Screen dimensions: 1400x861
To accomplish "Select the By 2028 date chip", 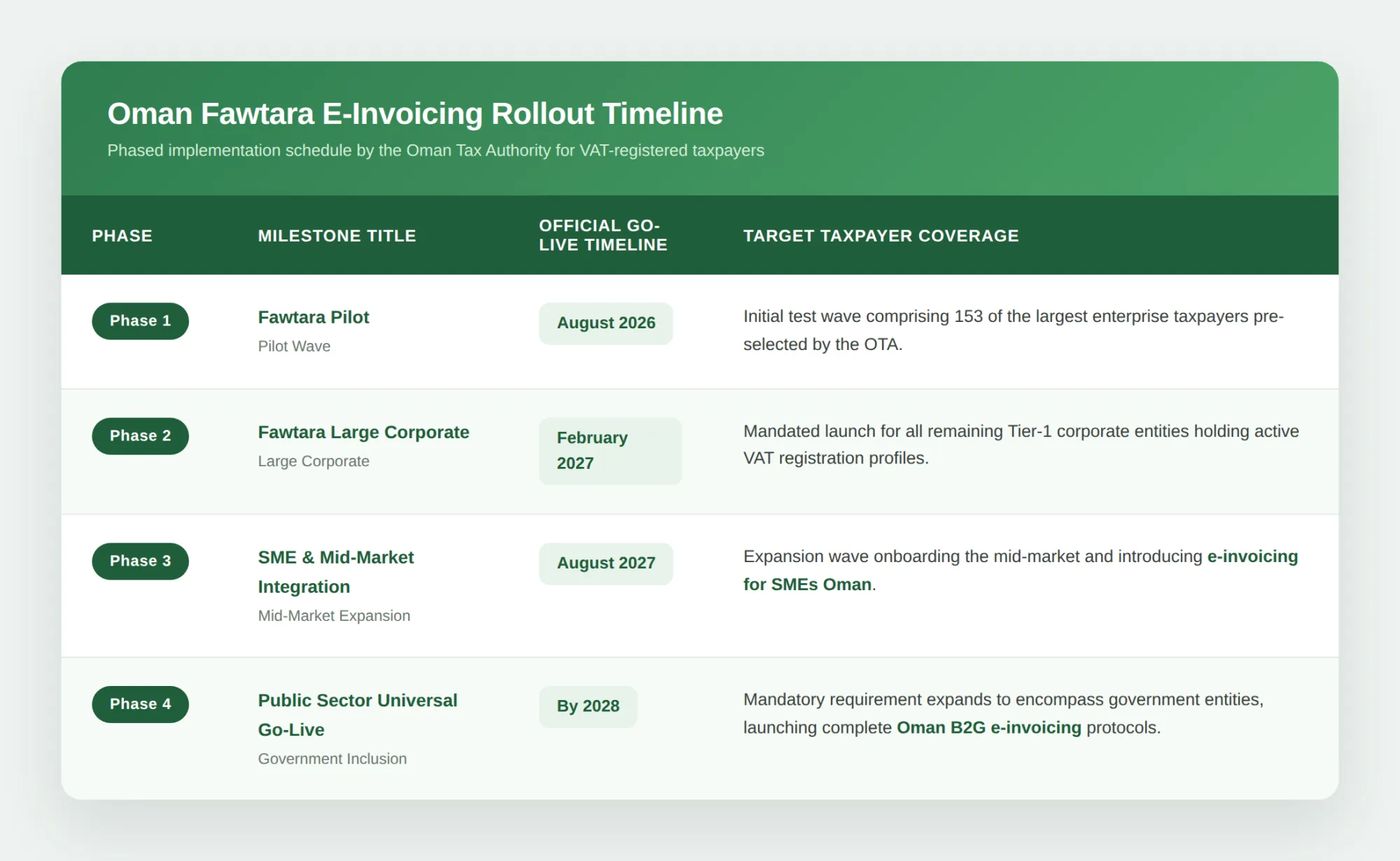I will (x=588, y=706).
